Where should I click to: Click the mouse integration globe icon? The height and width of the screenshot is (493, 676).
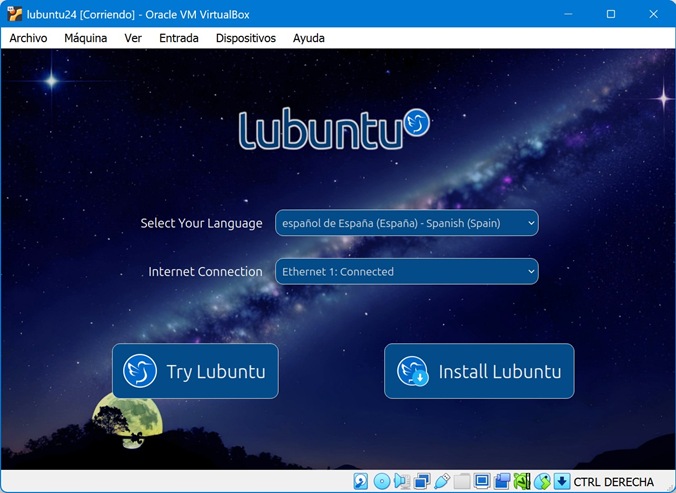[542, 482]
